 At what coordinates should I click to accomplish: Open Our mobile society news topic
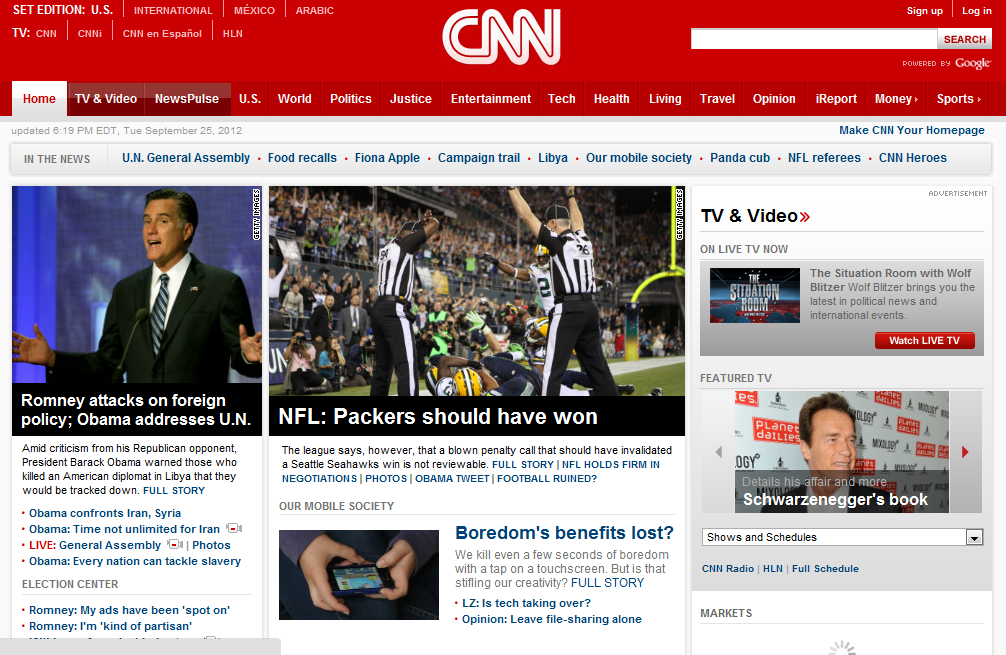[x=638, y=158]
